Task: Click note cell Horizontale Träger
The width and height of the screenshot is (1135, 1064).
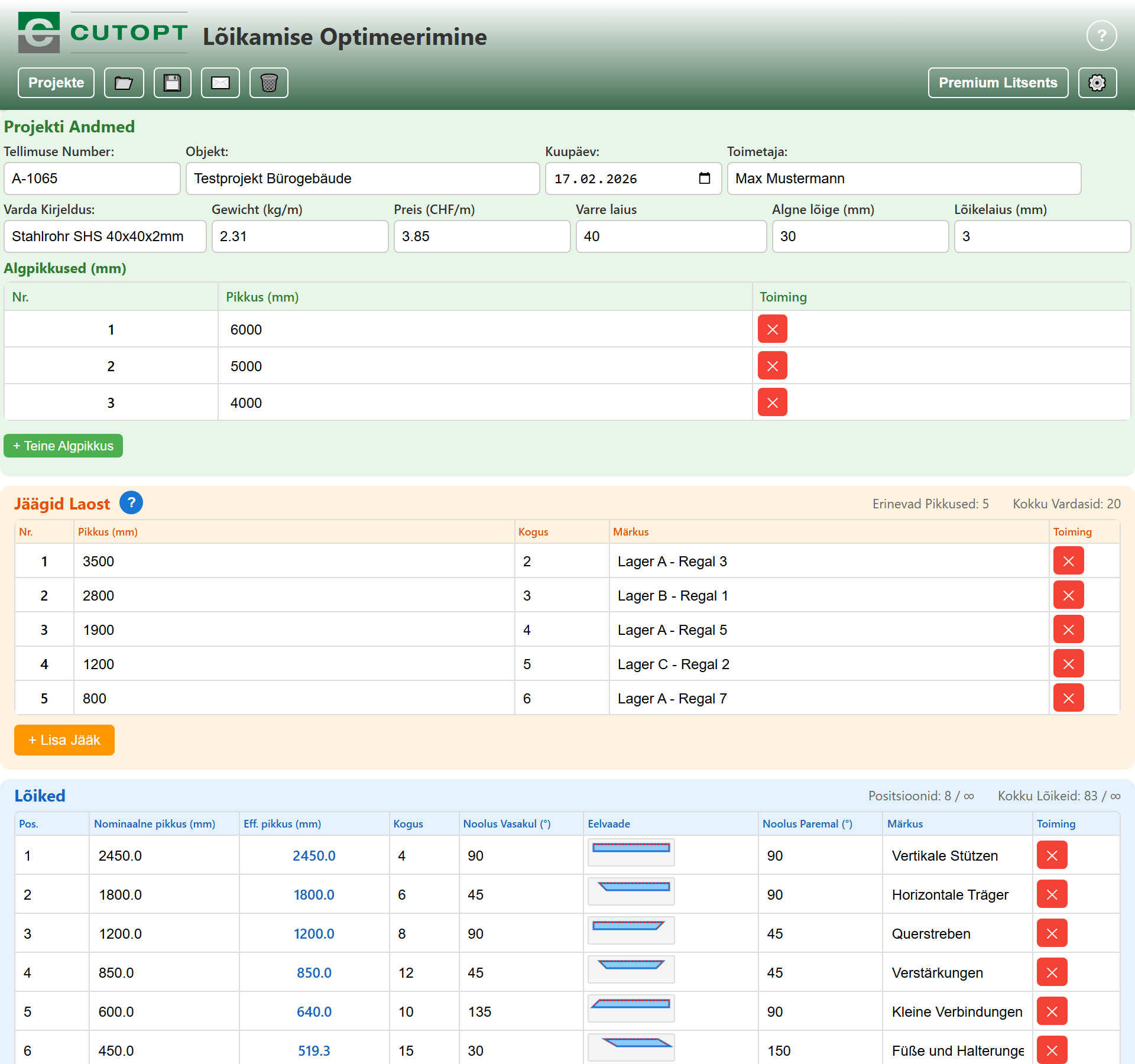Action: [x=957, y=894]
